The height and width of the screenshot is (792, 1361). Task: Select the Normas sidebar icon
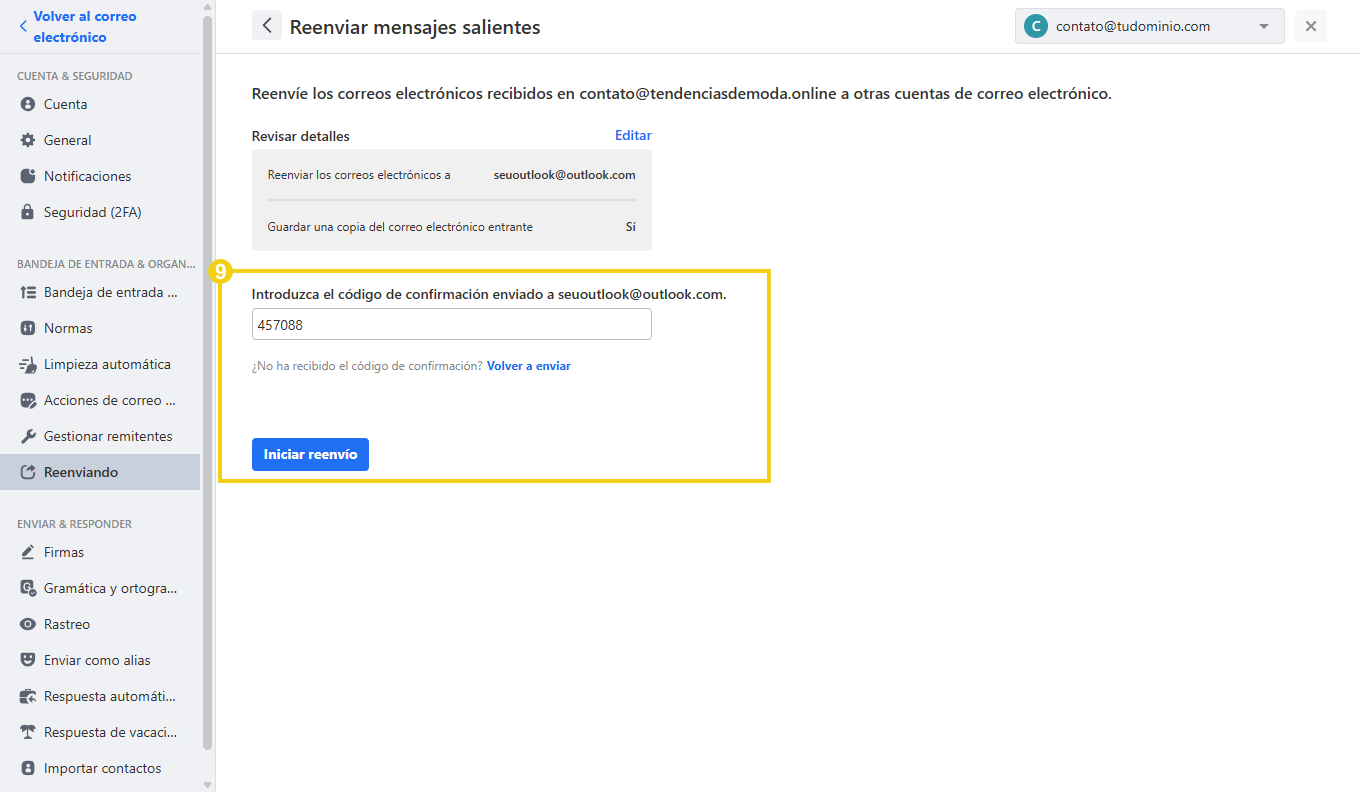click(29, 328)
